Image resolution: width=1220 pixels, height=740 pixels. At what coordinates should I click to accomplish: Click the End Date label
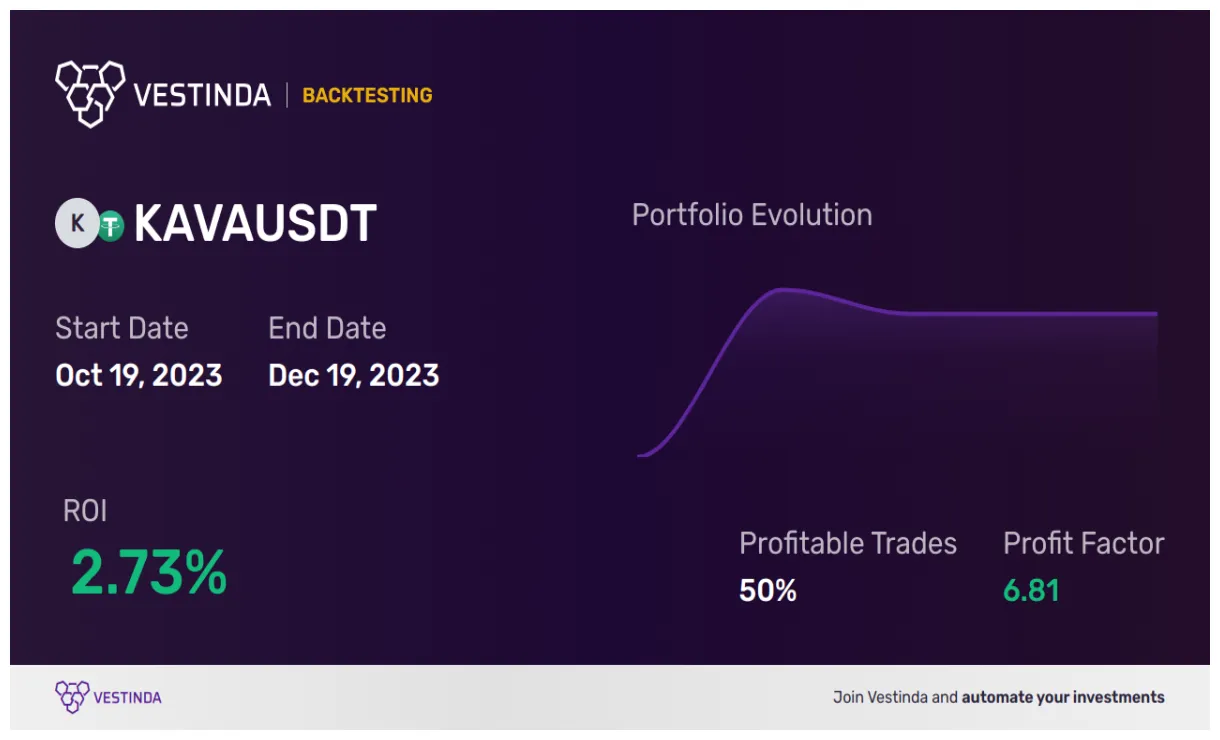point(327,328)
